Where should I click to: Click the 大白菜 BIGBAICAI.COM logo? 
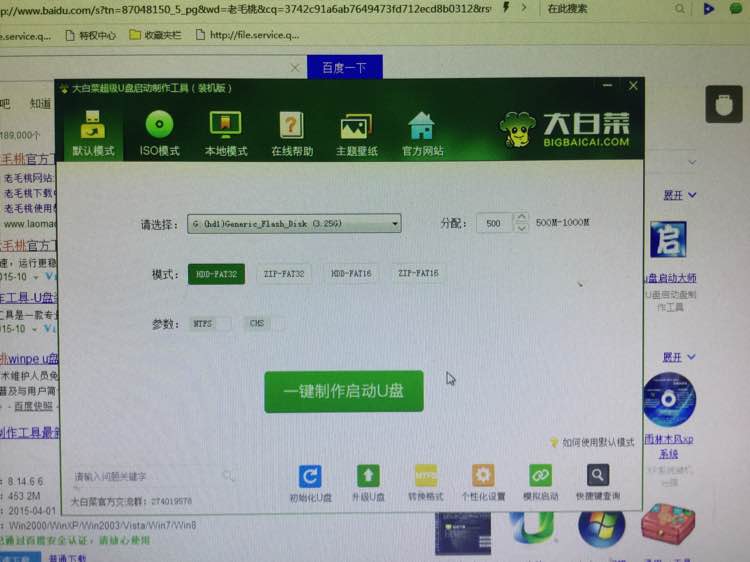pyautogui.click(x=564, y=129)
